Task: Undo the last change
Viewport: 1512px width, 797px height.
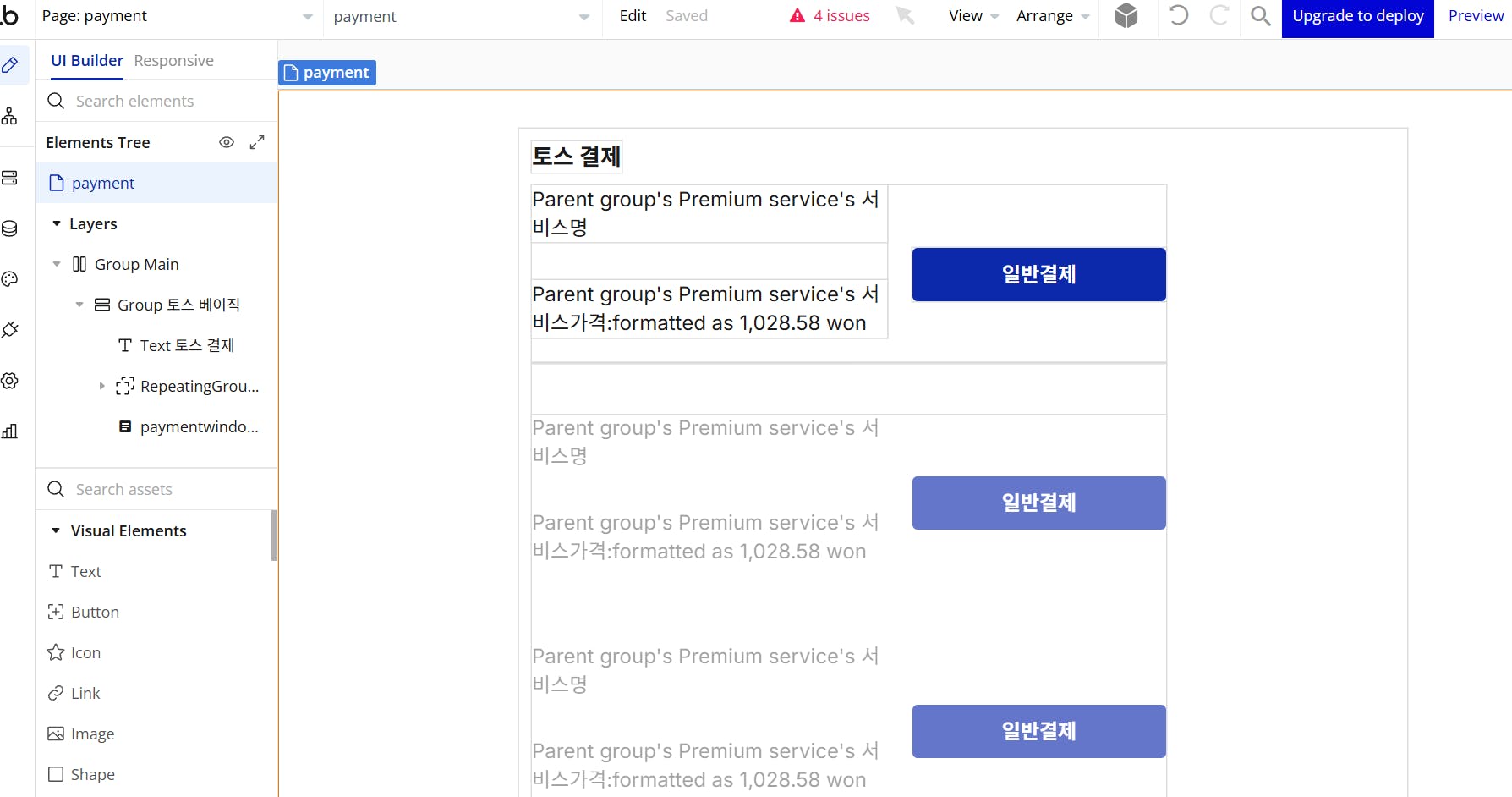Action: click(1178, 15)
